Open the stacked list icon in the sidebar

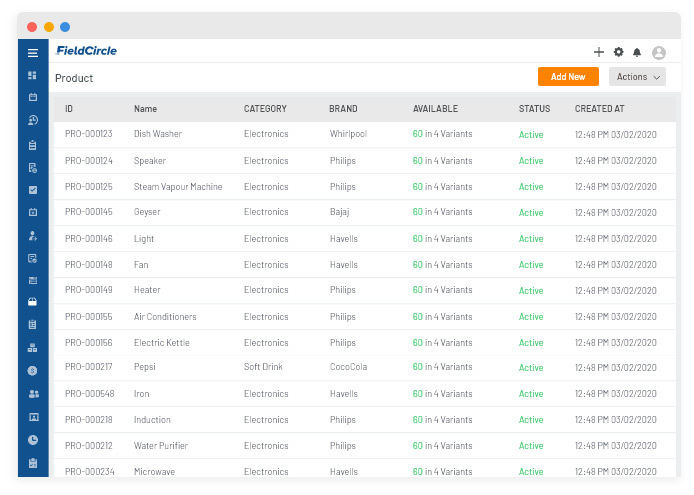click(33, 280)
